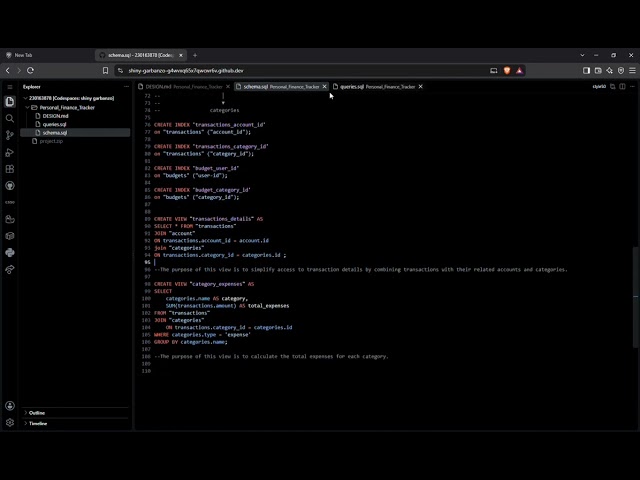Open Brave Leo AI assistant icon

click(x=609, y=71)
